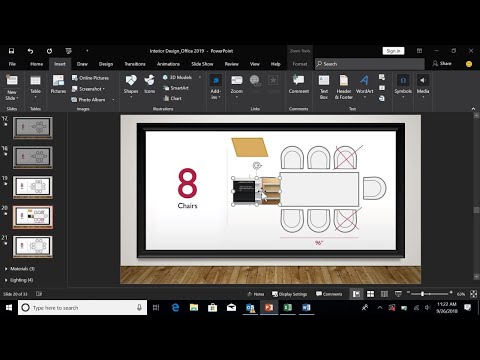This screenshot has width=480, height=360.
Task: Start Slide Show from status bar
Action: (398, 294)
